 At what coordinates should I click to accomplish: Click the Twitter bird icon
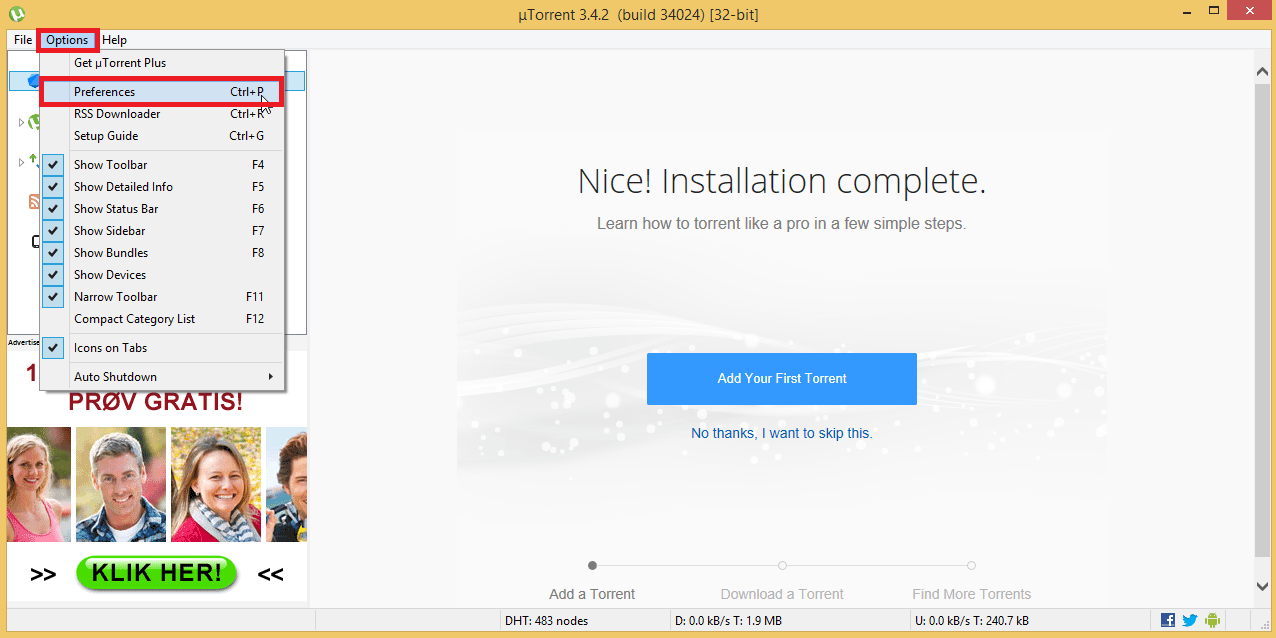point(1190,620)
